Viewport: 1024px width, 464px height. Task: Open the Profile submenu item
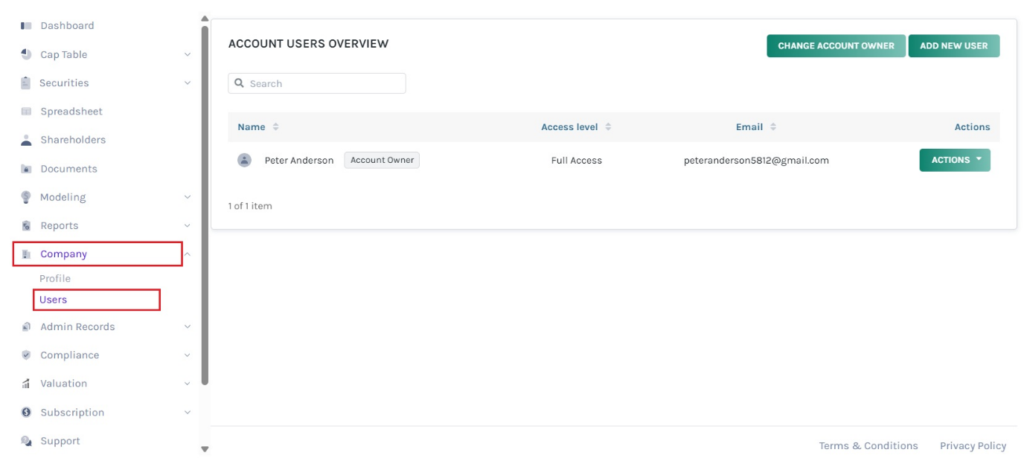pyautogui.click(x=55, y=278)
